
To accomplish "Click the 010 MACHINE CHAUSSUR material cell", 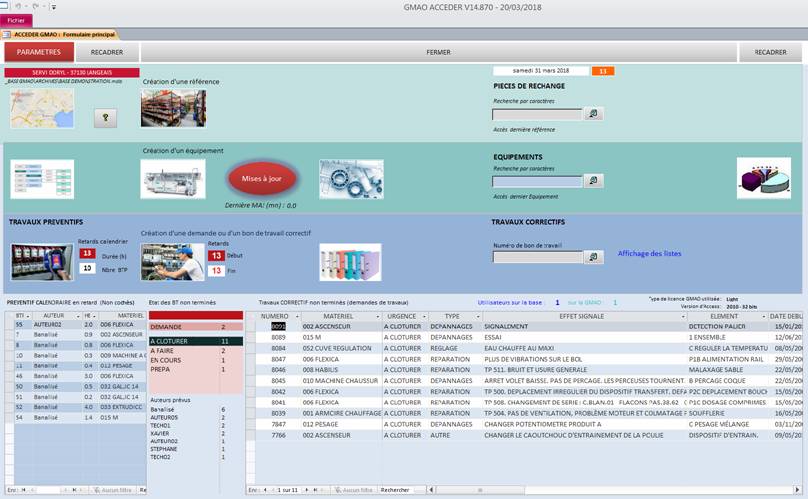I will tap(342, 380).
